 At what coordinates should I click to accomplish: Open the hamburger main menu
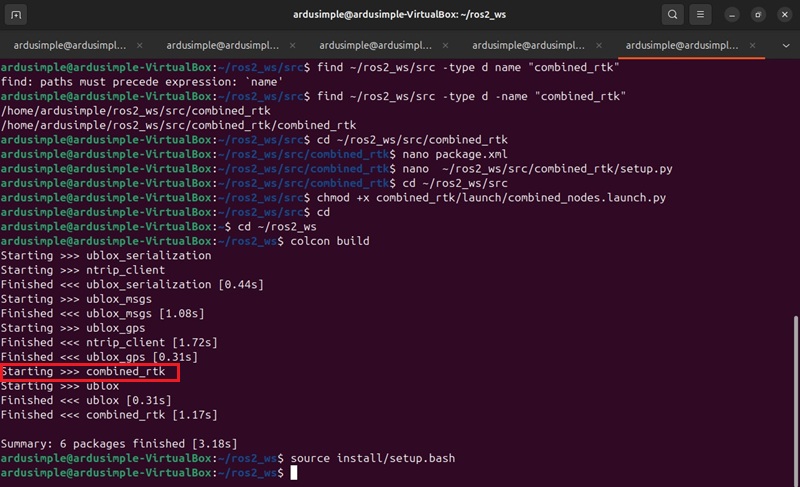coord(702,15)
